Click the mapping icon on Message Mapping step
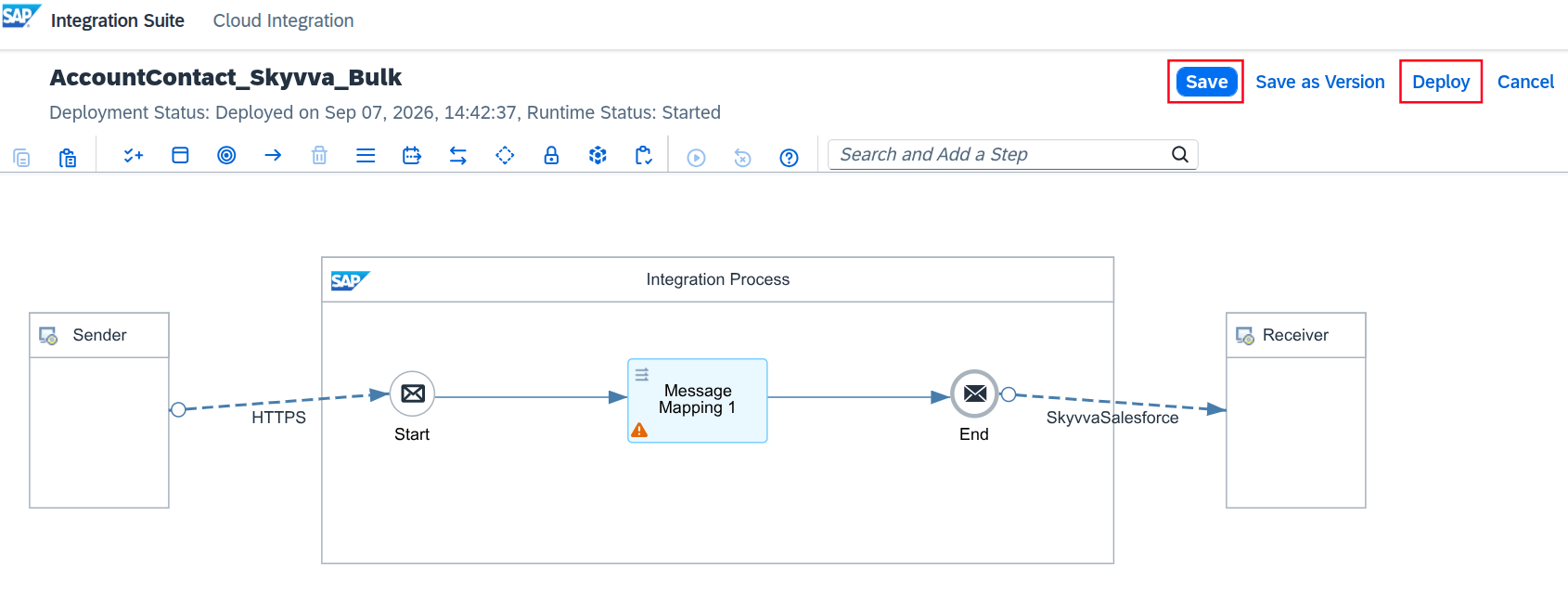Viewport: 1568px width, 606px height. point(641,374)
